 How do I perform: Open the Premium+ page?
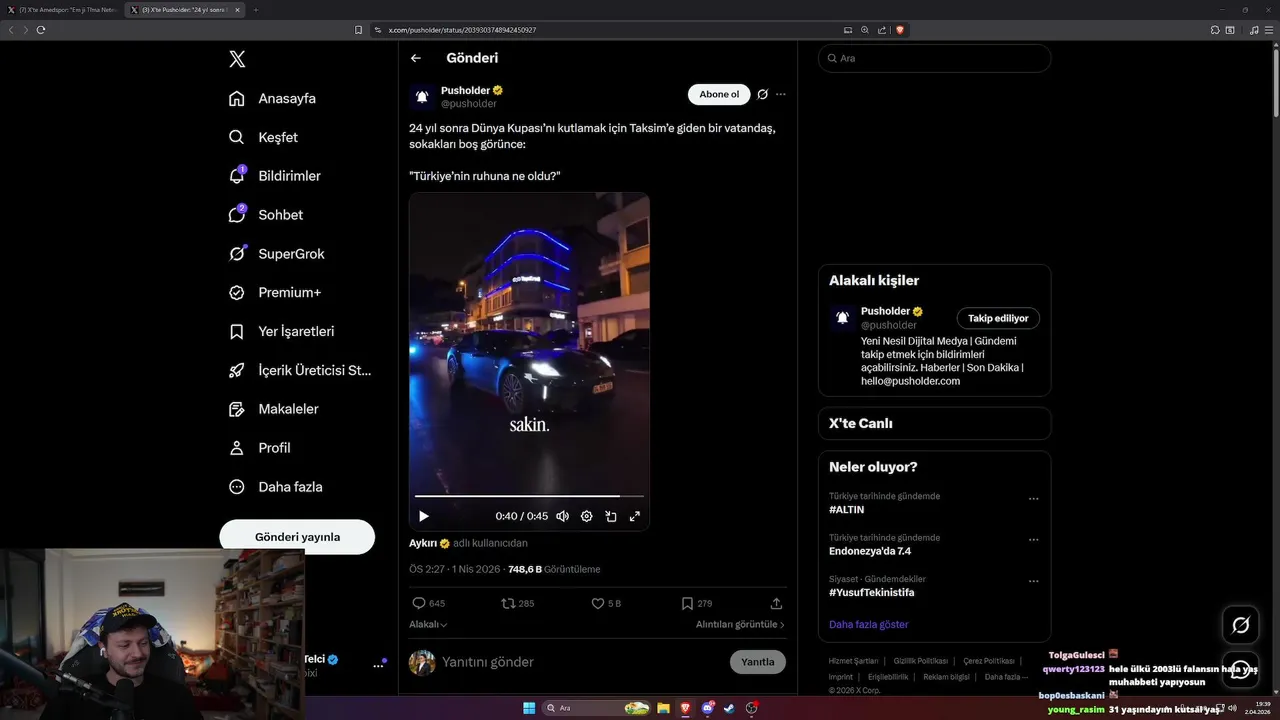(275, 293)
